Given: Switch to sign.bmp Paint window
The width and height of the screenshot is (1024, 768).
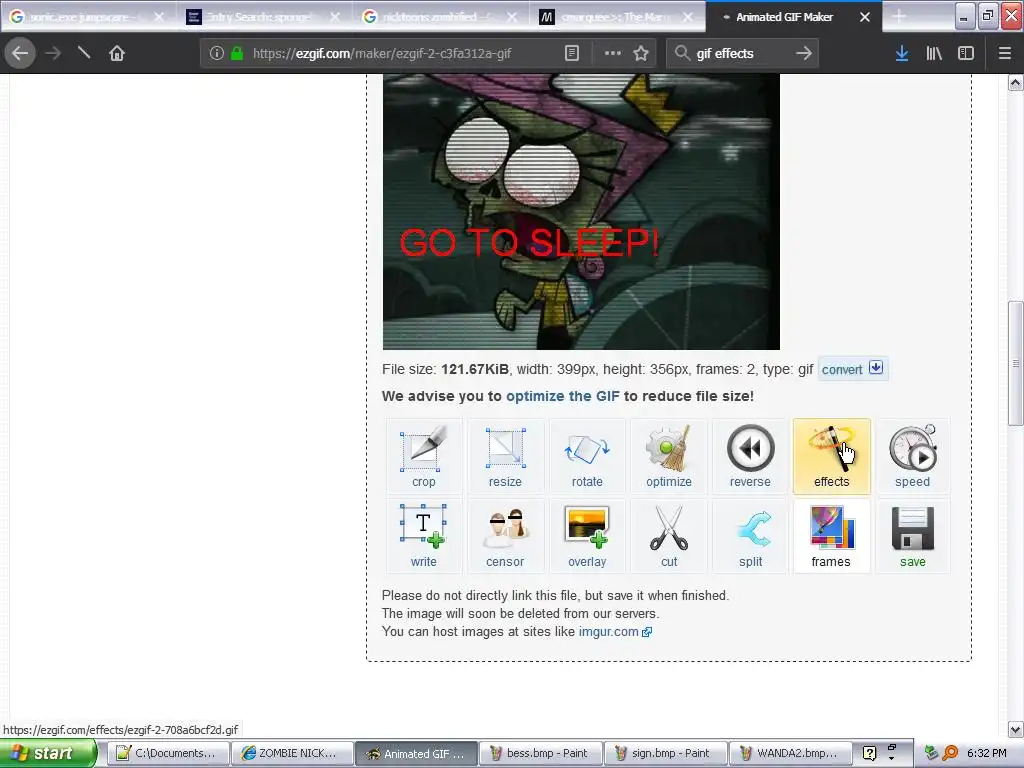Looking at the screenshot, I should (x=665, y=753).
